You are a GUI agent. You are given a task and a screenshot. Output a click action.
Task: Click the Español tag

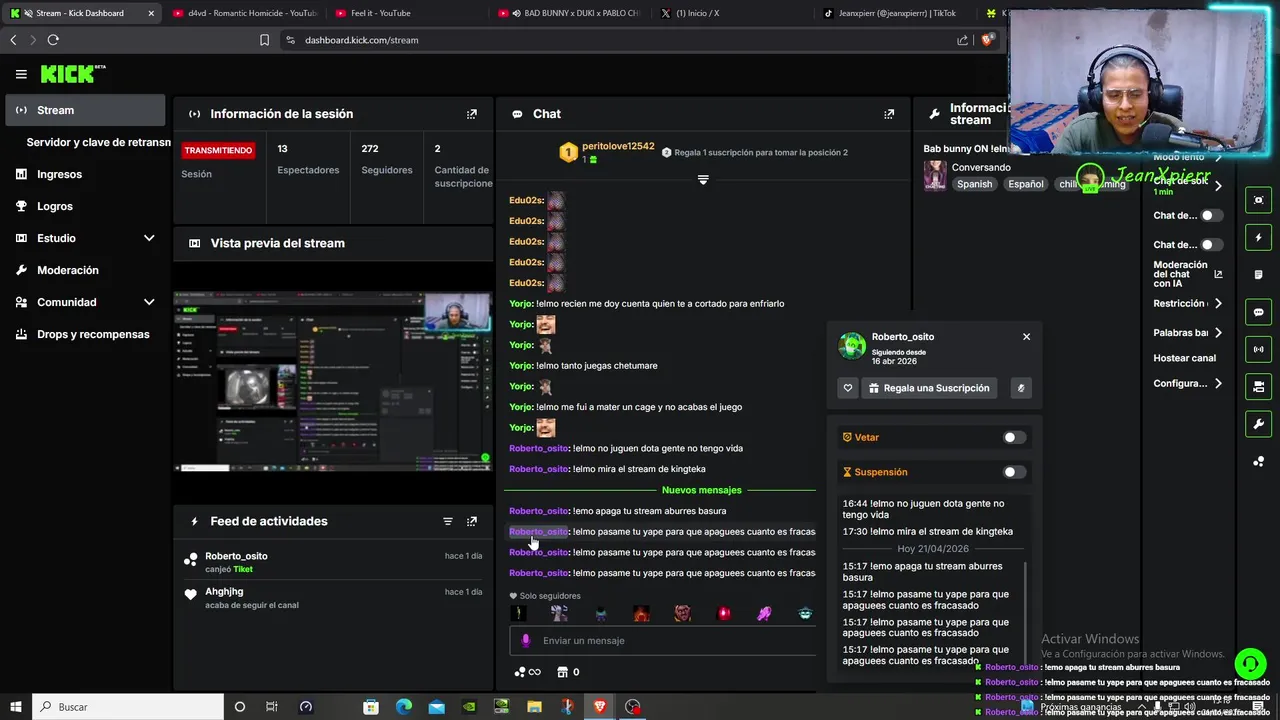pos(1025,184)
